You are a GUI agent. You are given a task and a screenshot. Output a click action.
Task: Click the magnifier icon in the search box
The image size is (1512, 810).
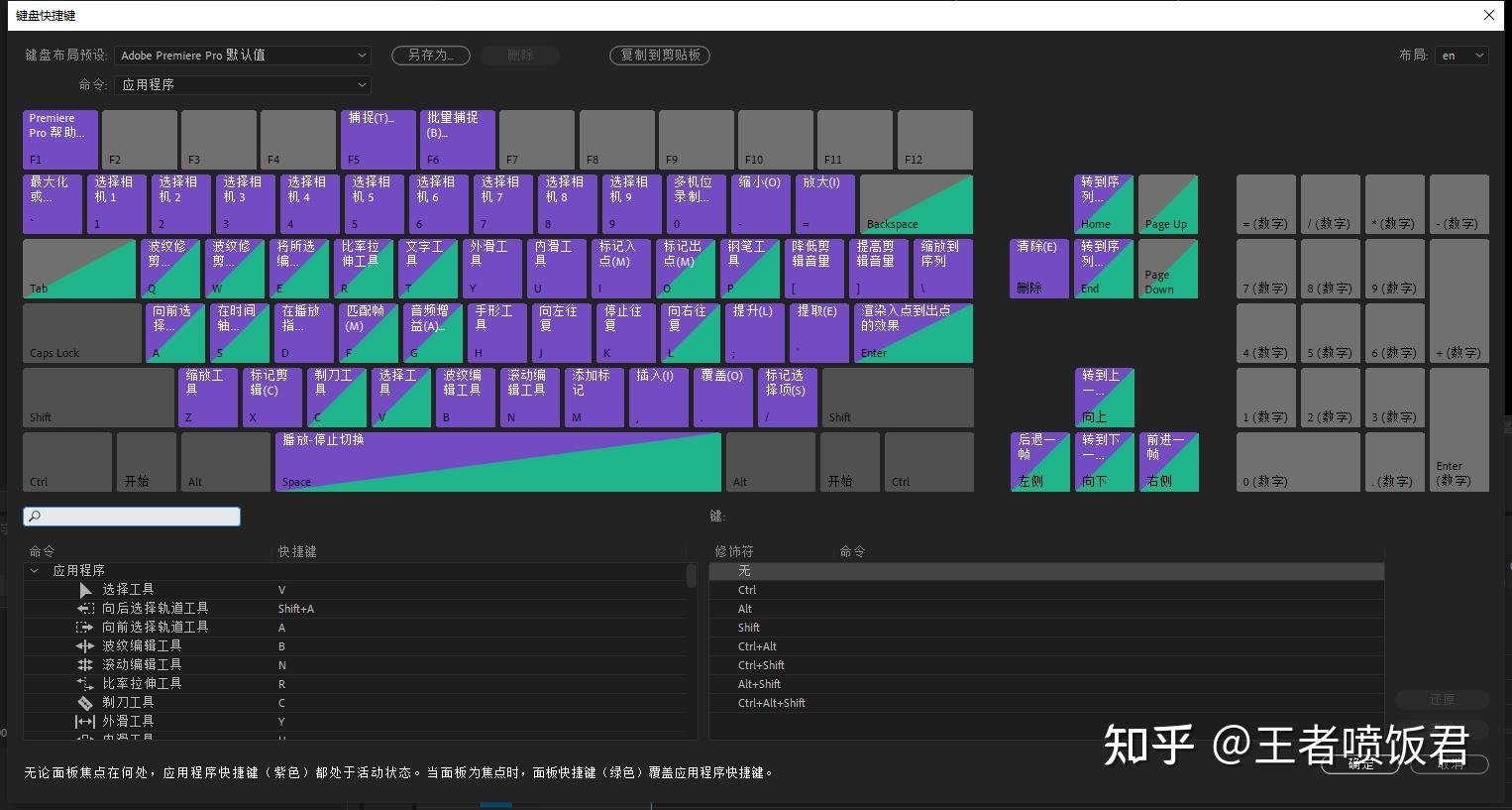pyautogui.click(x=35, y=517)
